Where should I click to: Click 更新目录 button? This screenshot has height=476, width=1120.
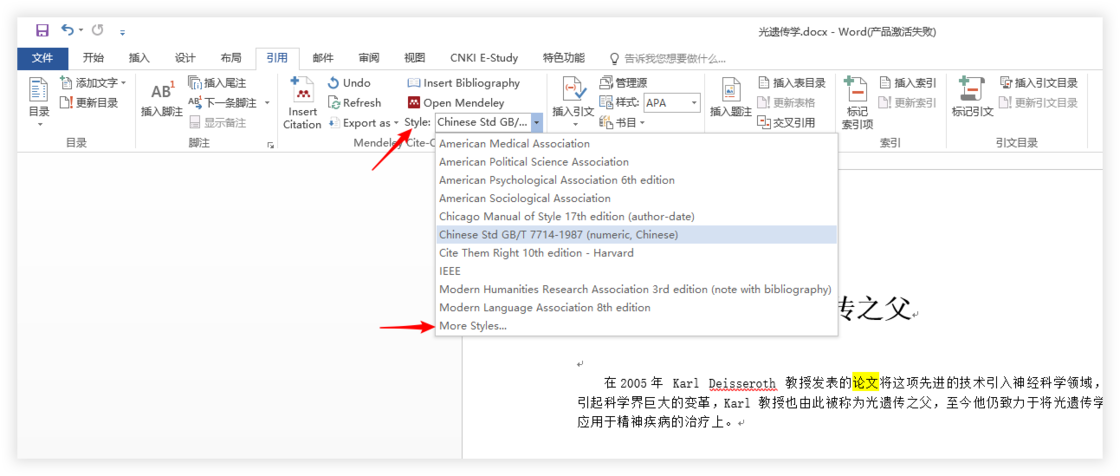pos(89,102)
